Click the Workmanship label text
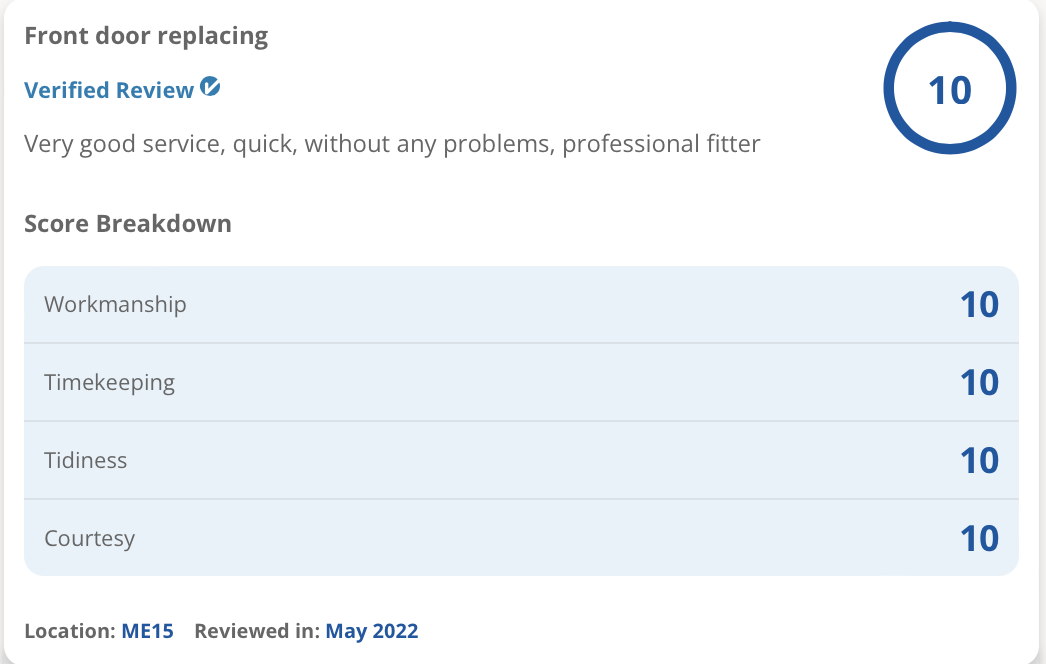1046x664 pixels. pos(115,304)
